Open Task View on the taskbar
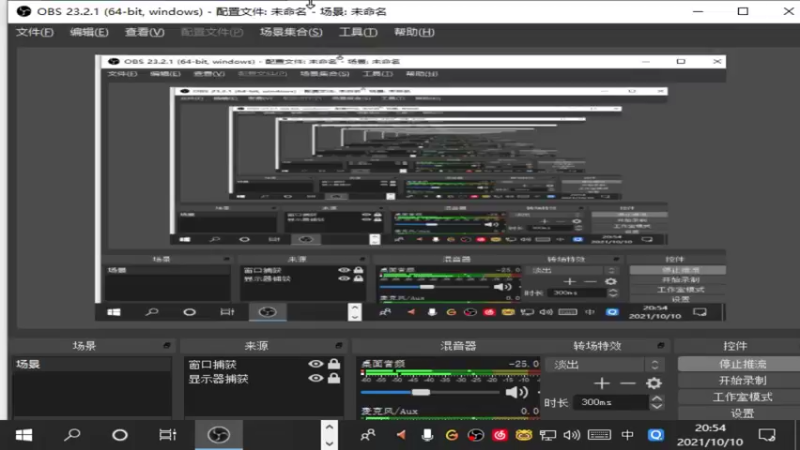 pos(167,435)
